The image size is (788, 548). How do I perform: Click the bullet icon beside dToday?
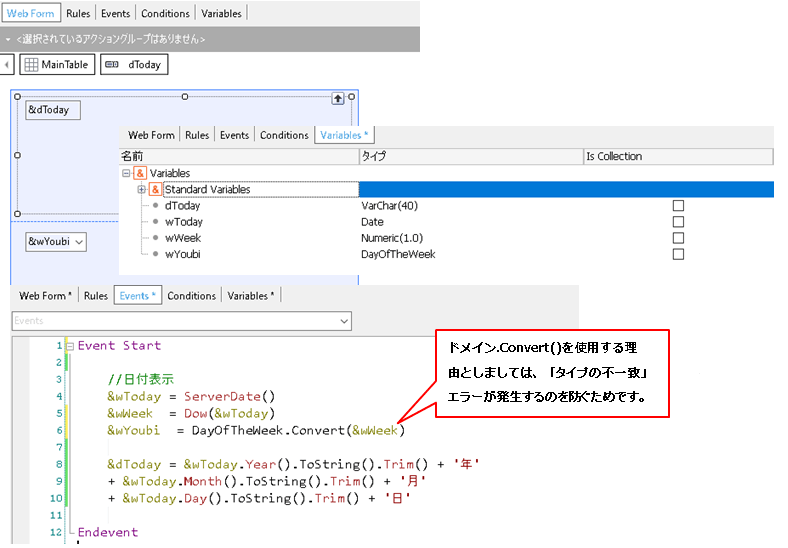click(x=155, y=206)
